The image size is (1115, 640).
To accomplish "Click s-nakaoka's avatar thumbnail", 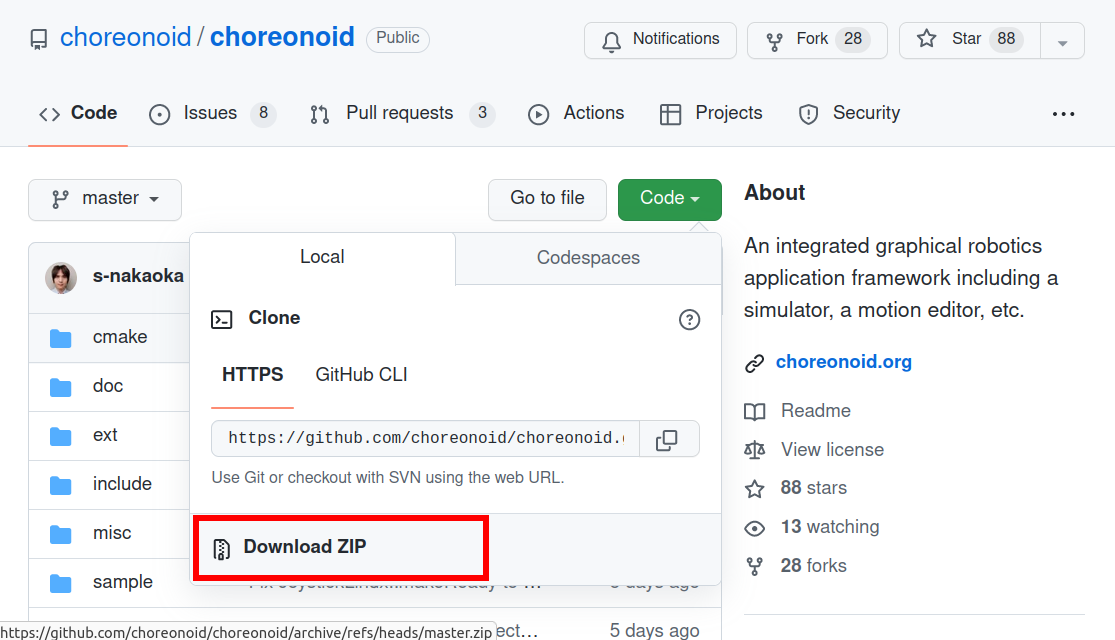I will (x=61, y=278).
